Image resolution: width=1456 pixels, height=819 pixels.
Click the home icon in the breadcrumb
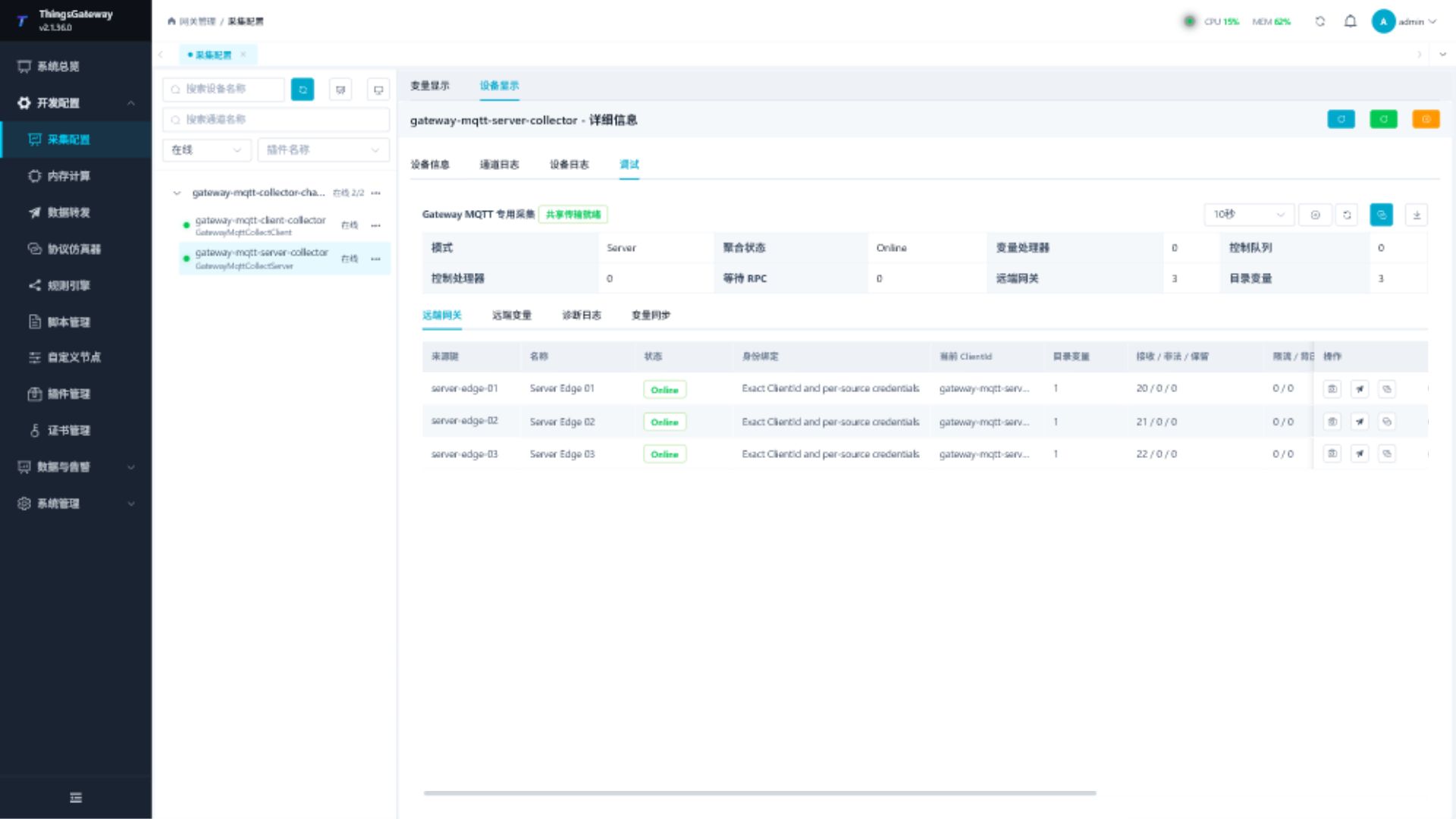click(171, 21)
